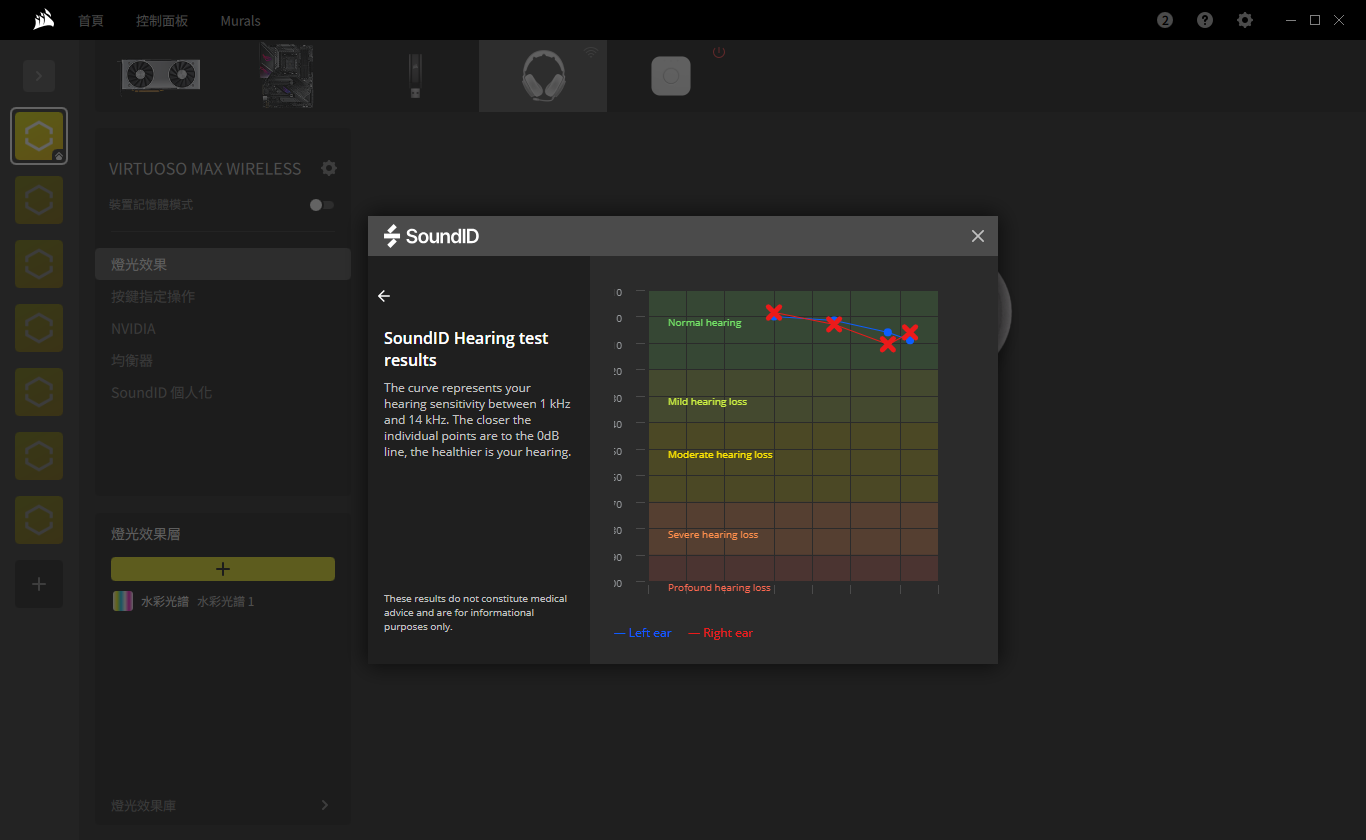Screen dimensions: 1366x840
Task: Click the wireless signal icon on headset tile
Action: pos(591,52)
